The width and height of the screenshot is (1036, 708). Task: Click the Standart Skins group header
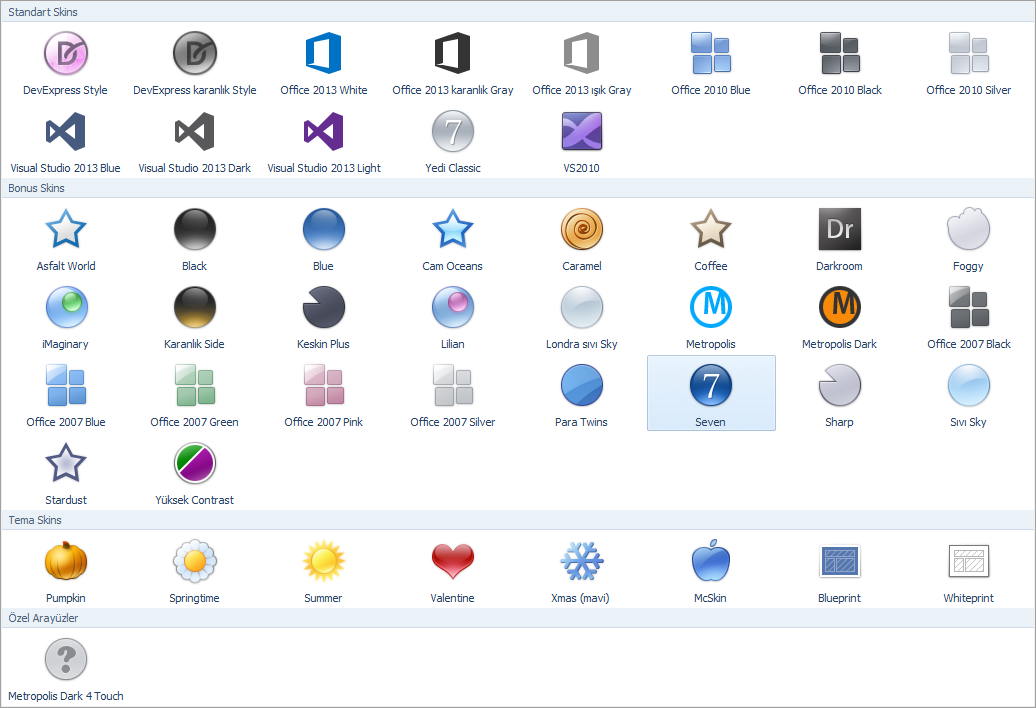(x=518, y=12)
